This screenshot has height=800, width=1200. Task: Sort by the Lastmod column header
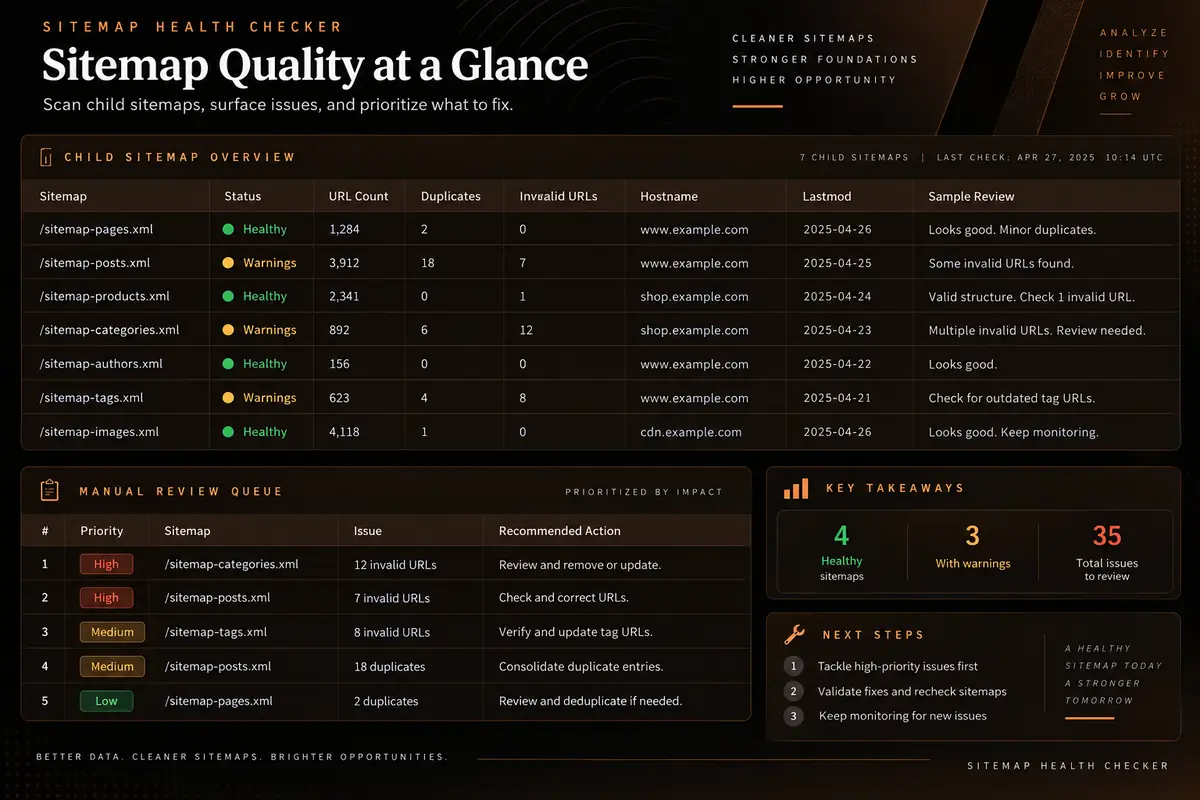[x=827, y=196]
